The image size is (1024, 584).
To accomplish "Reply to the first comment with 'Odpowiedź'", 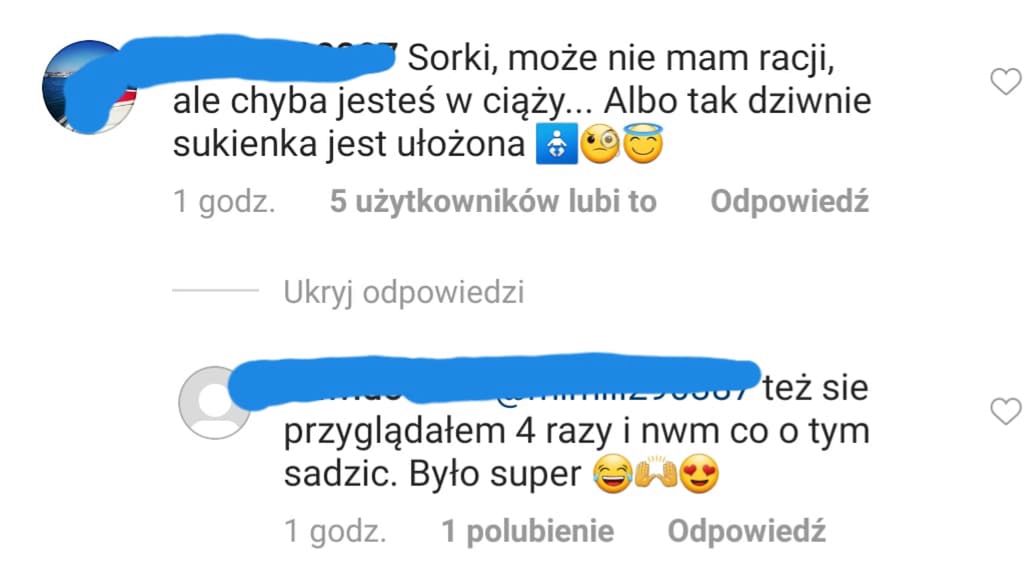I will point(790,201).
